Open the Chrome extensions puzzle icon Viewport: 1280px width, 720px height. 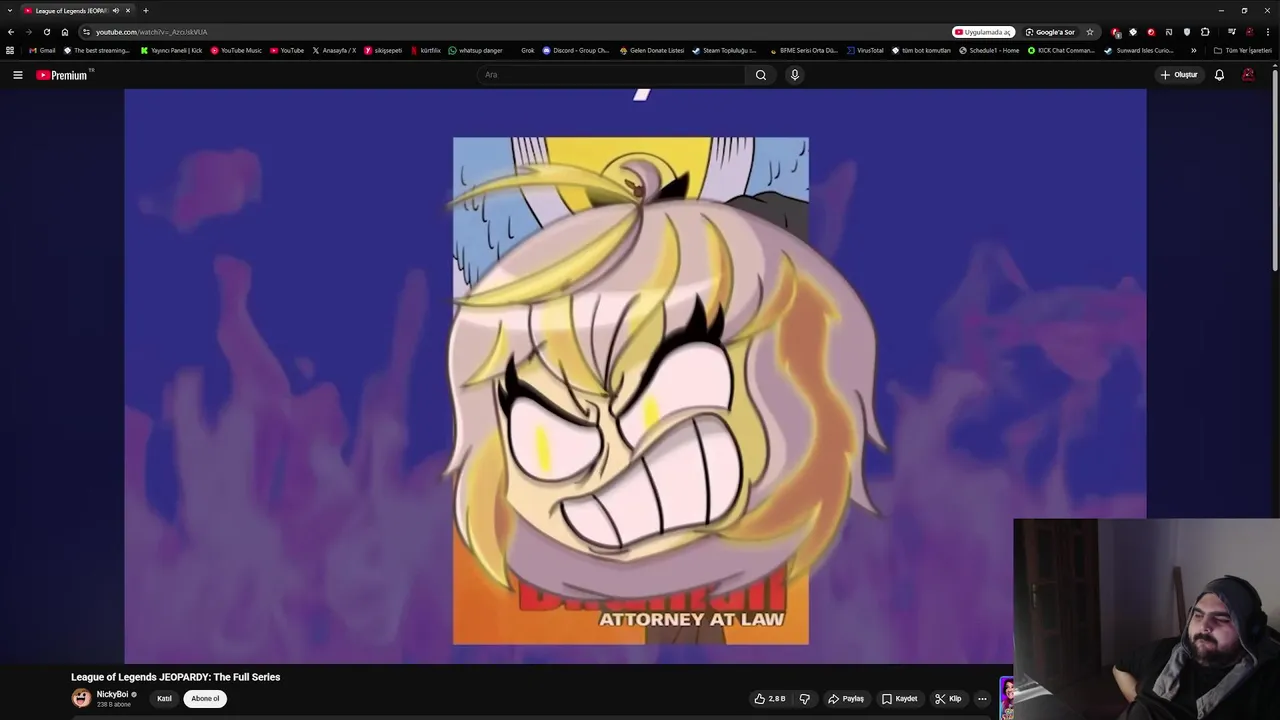1205,32
